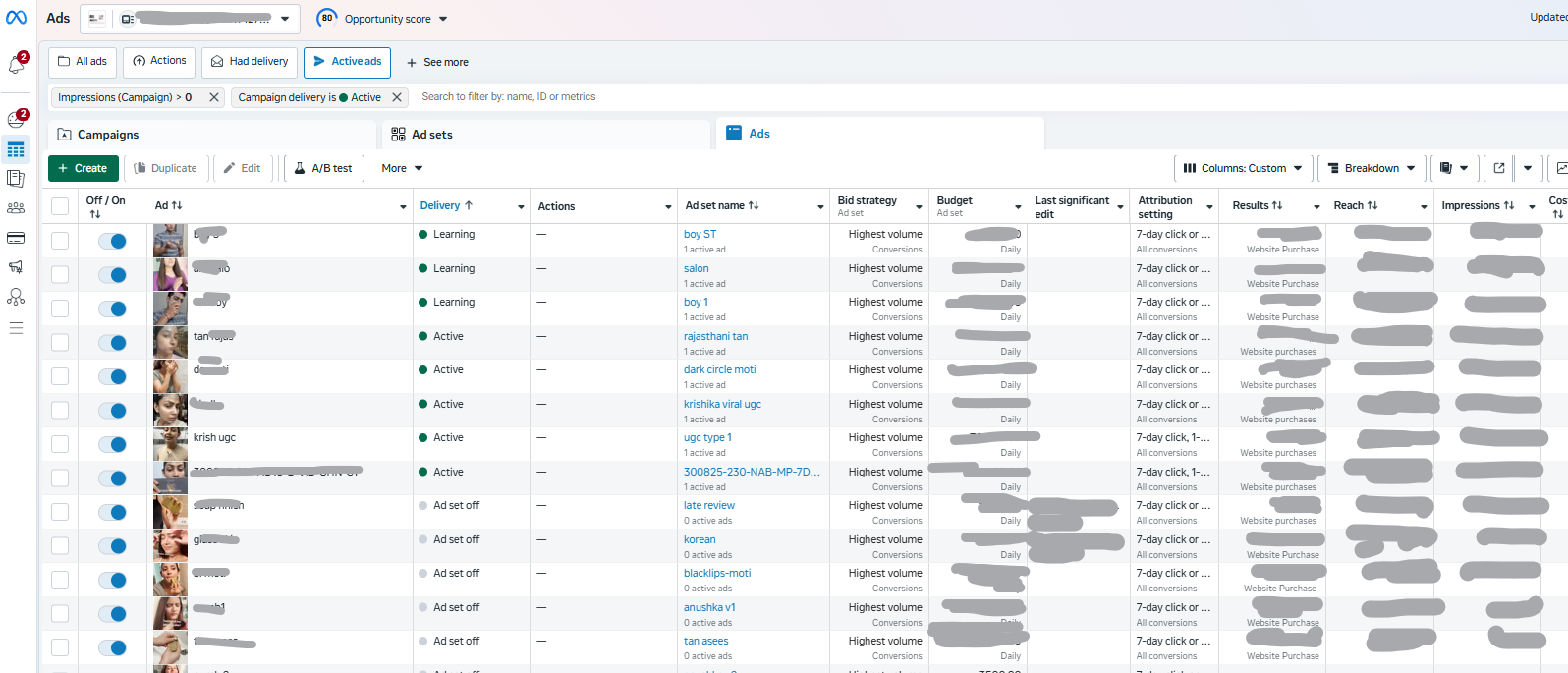Open the export options dropdown arrow
This screenshot has height=673, width=1568.
point(1528,168)
